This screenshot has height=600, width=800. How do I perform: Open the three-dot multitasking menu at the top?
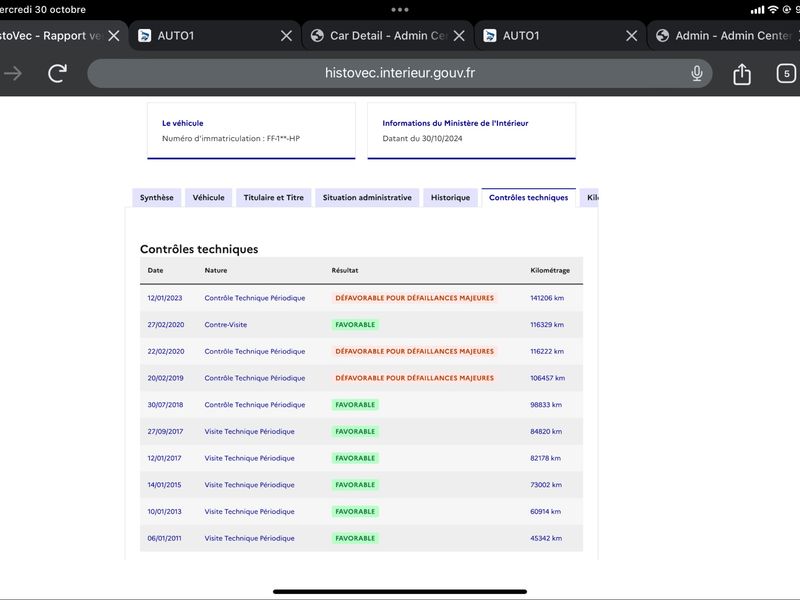[x=400, y=9]
